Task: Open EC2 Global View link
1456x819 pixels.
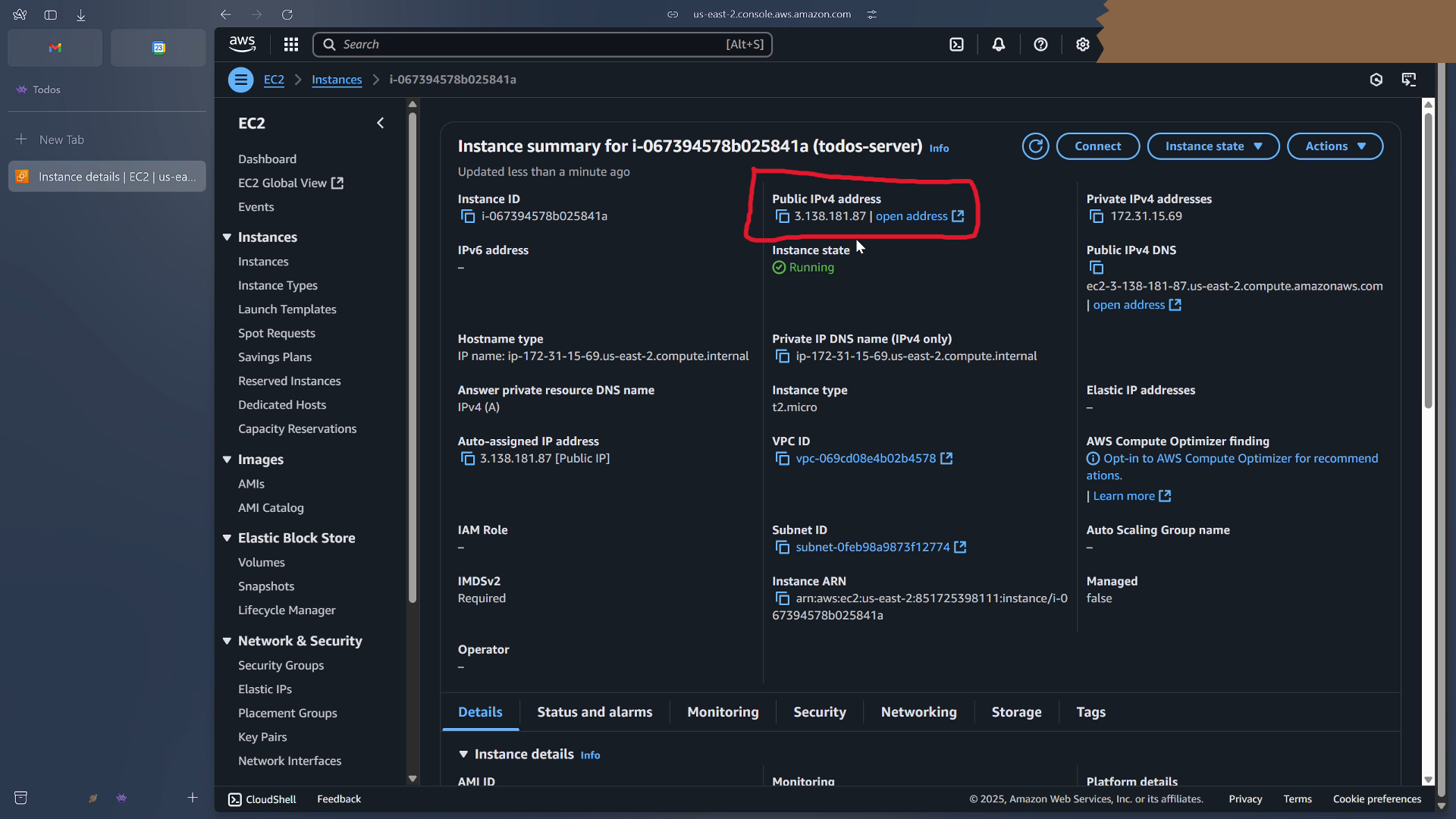Action: pos(290,184)
